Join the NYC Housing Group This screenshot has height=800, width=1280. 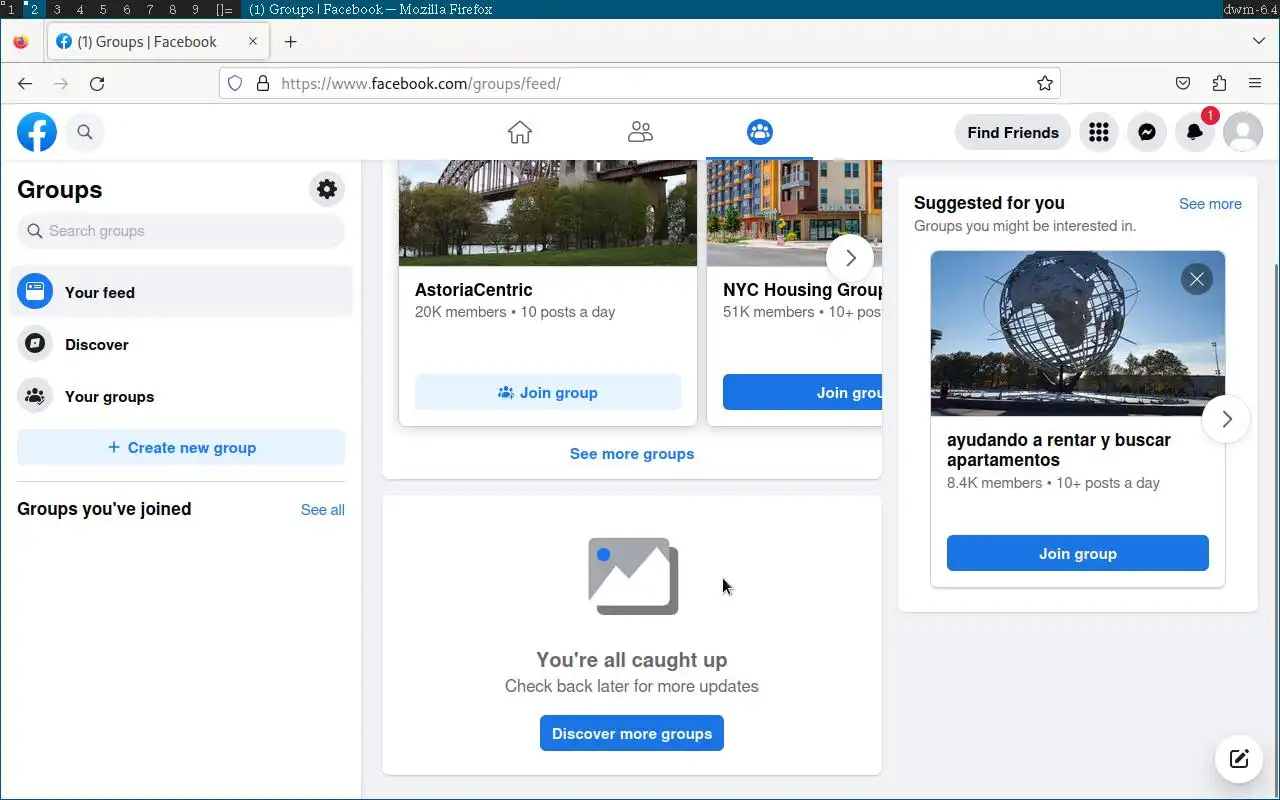point(802,392)
